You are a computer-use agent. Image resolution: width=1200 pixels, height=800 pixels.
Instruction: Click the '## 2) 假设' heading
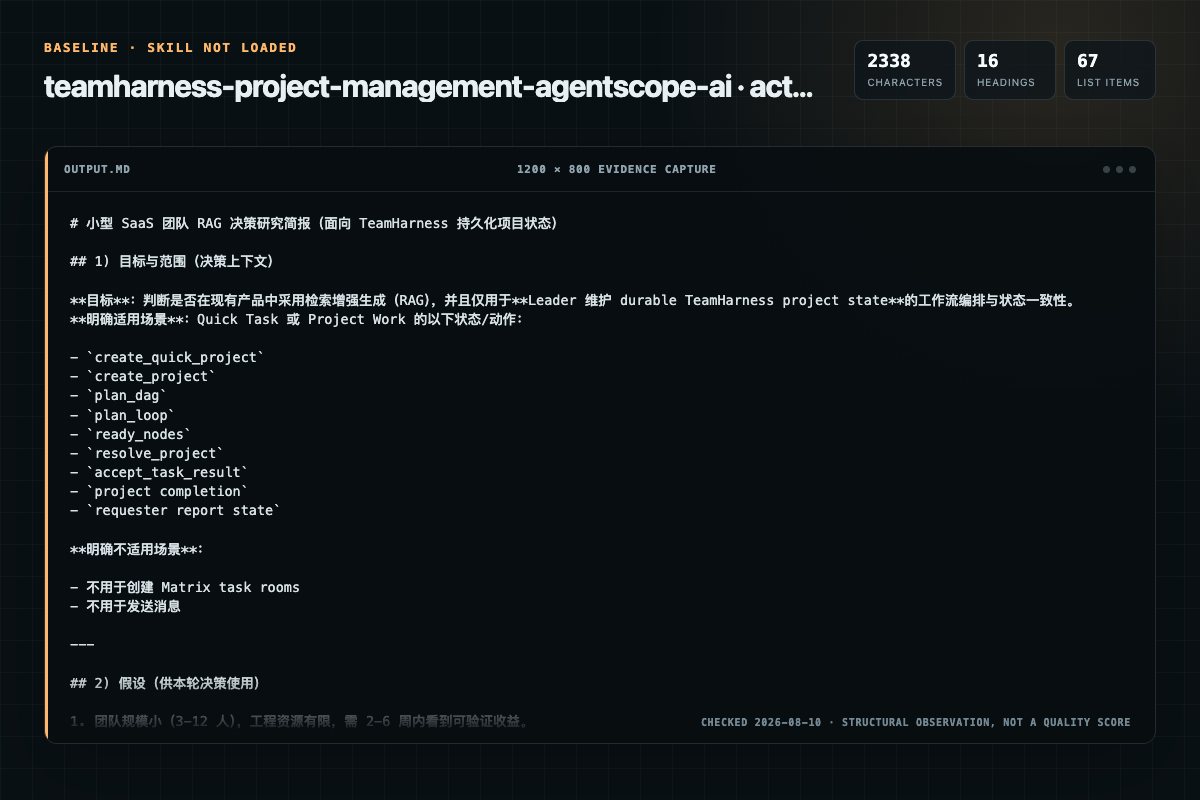point(165,683)
